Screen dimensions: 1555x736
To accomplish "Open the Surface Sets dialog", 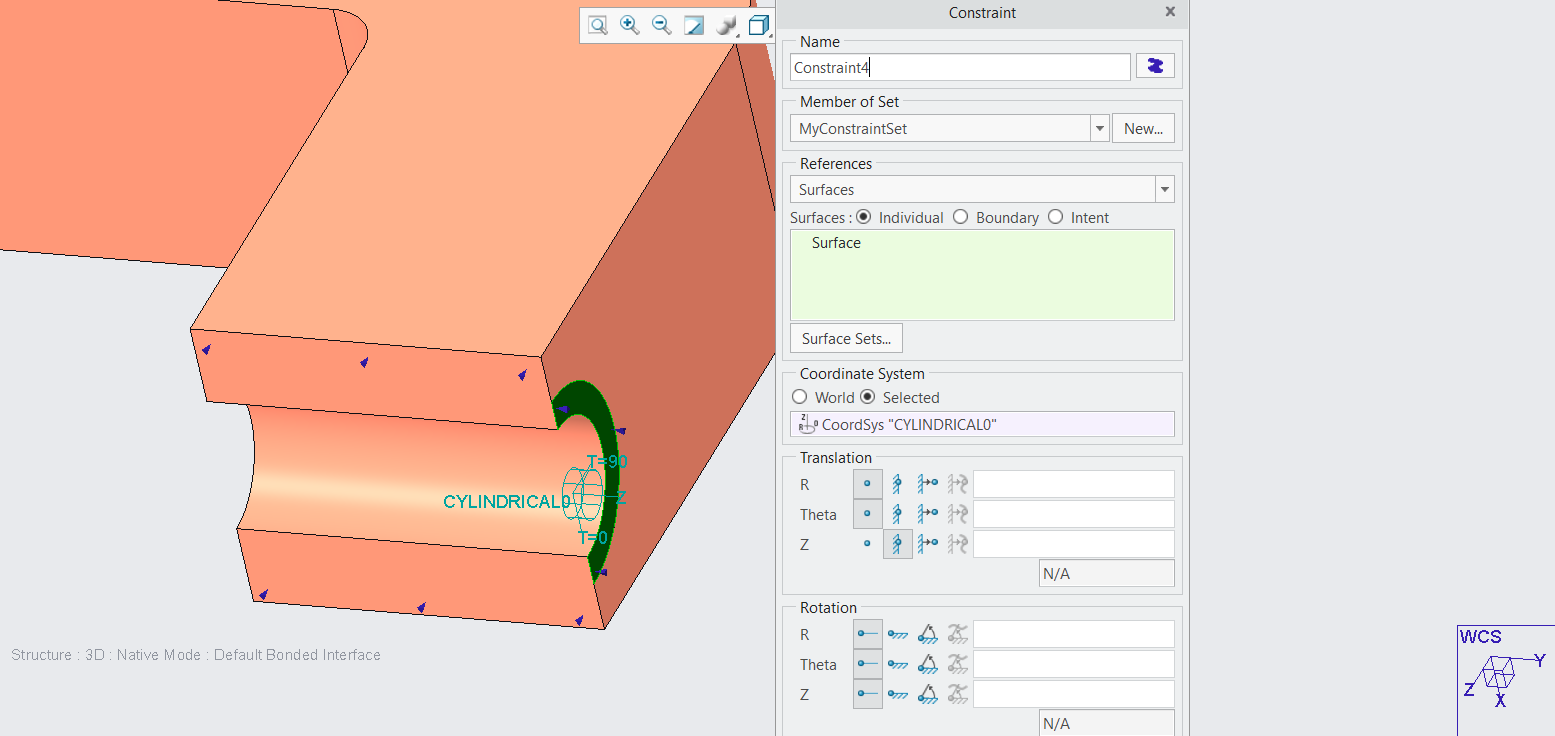I will tap(845, 338).
